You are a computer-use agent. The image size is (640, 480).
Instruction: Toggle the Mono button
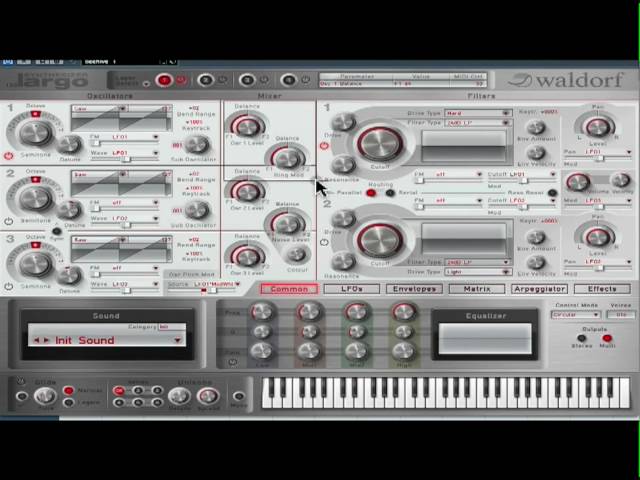pos(239,395)
